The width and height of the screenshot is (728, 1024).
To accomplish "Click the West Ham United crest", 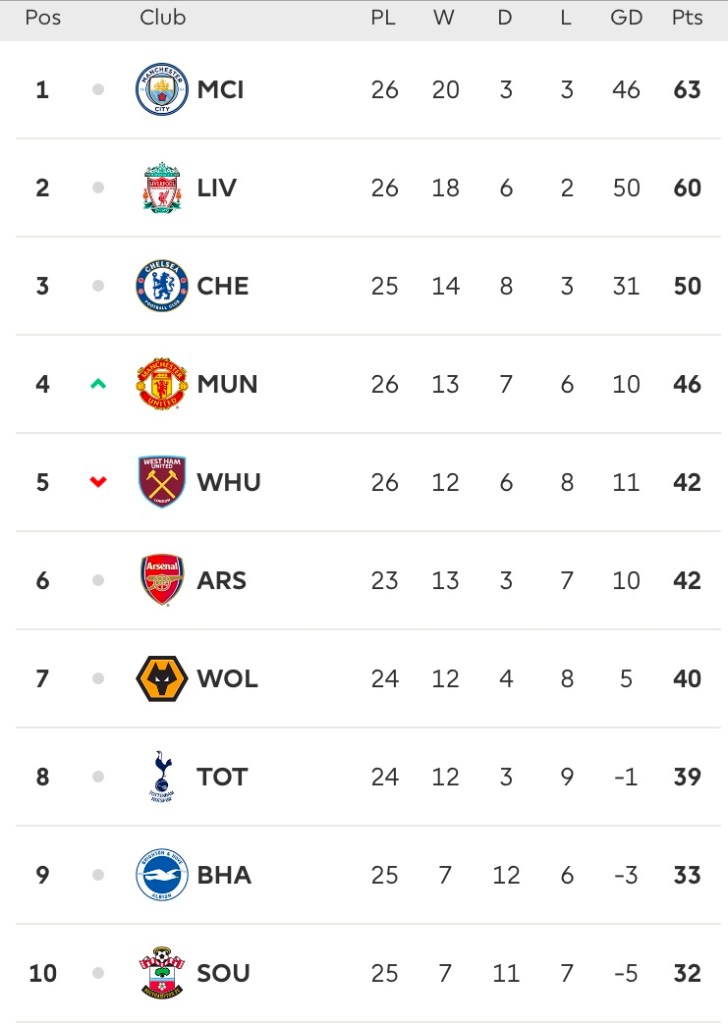I will [161, 482].
